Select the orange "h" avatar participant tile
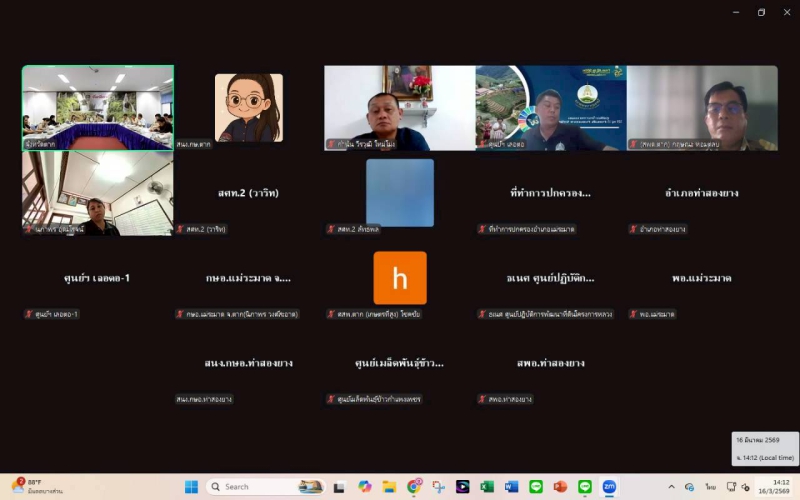Viewport: 800px width, 500px height. tap(400, 278)
